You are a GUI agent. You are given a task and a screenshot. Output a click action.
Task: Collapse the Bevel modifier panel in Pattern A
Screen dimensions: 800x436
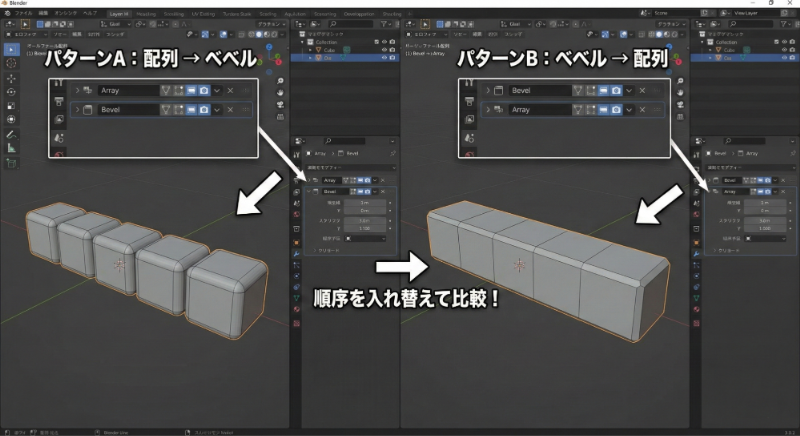[x=308, y=191]
